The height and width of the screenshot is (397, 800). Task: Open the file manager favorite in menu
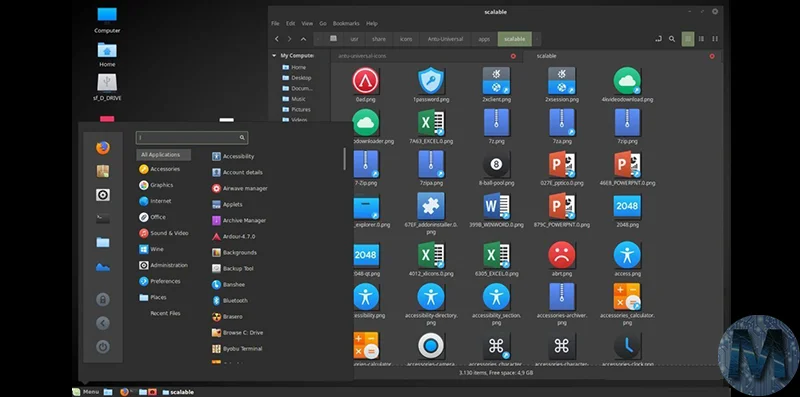[x=103, y=242]
